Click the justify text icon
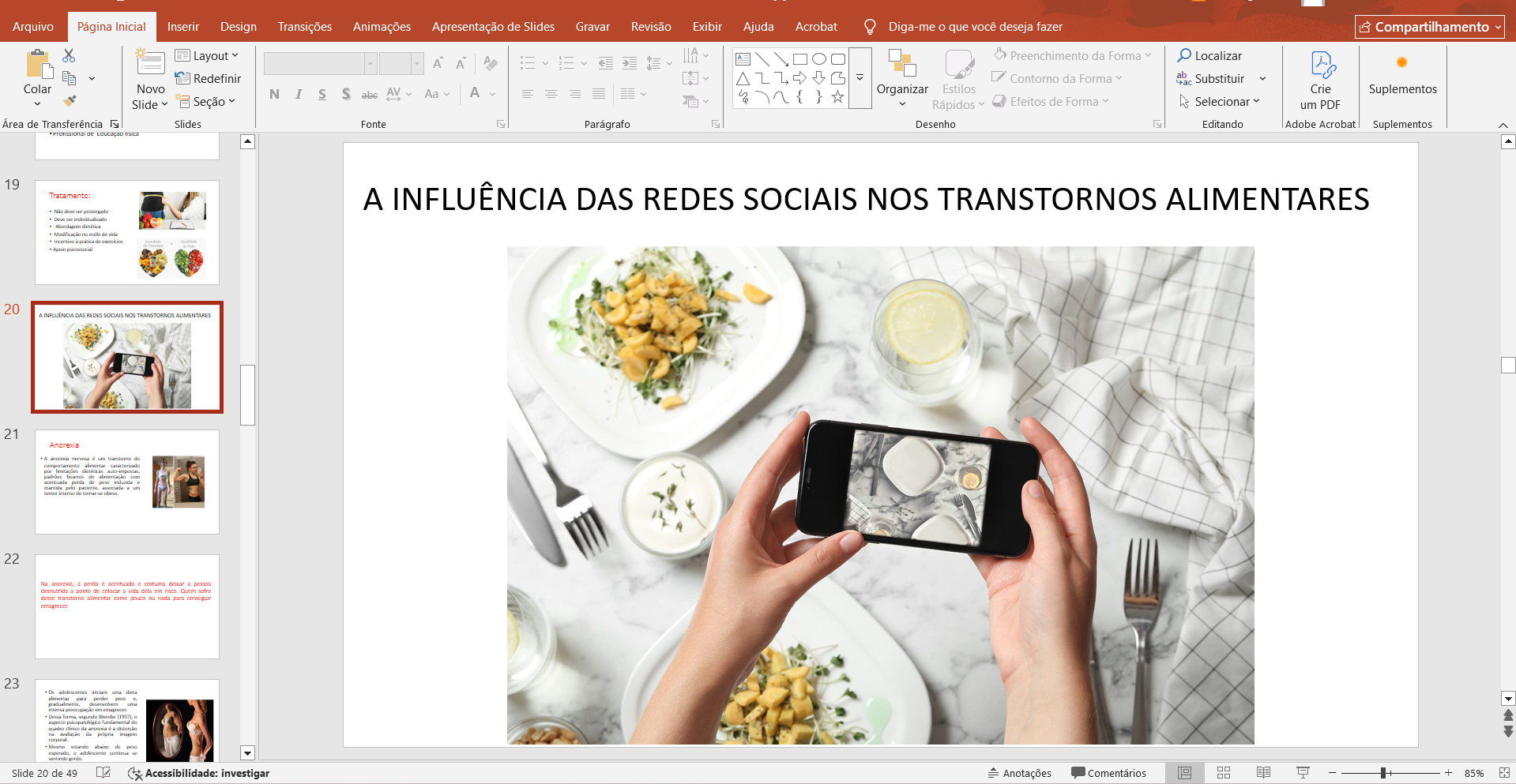 (x=599, y=94)
